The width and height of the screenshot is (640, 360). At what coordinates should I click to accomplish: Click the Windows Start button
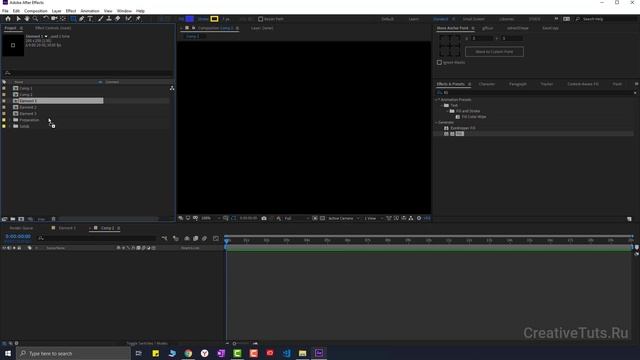click(x=8, y=353)
